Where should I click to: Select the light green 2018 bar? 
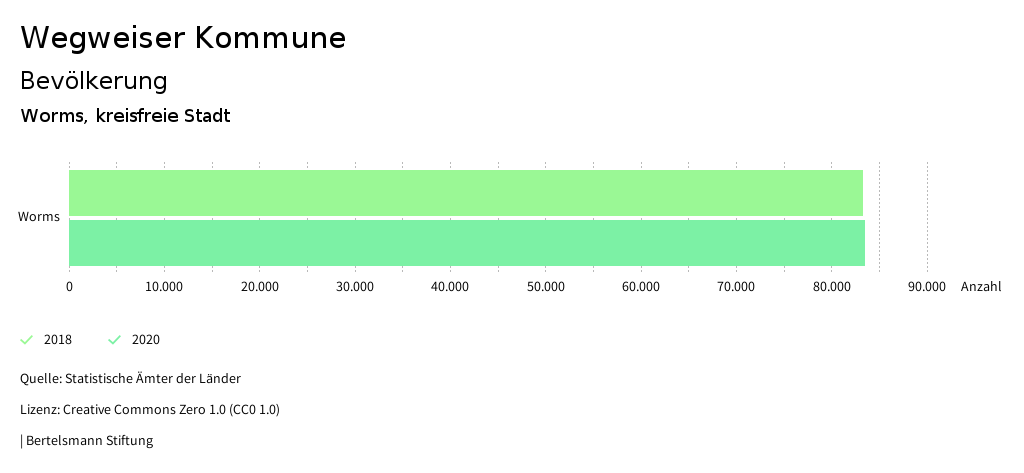click(465, 192)
